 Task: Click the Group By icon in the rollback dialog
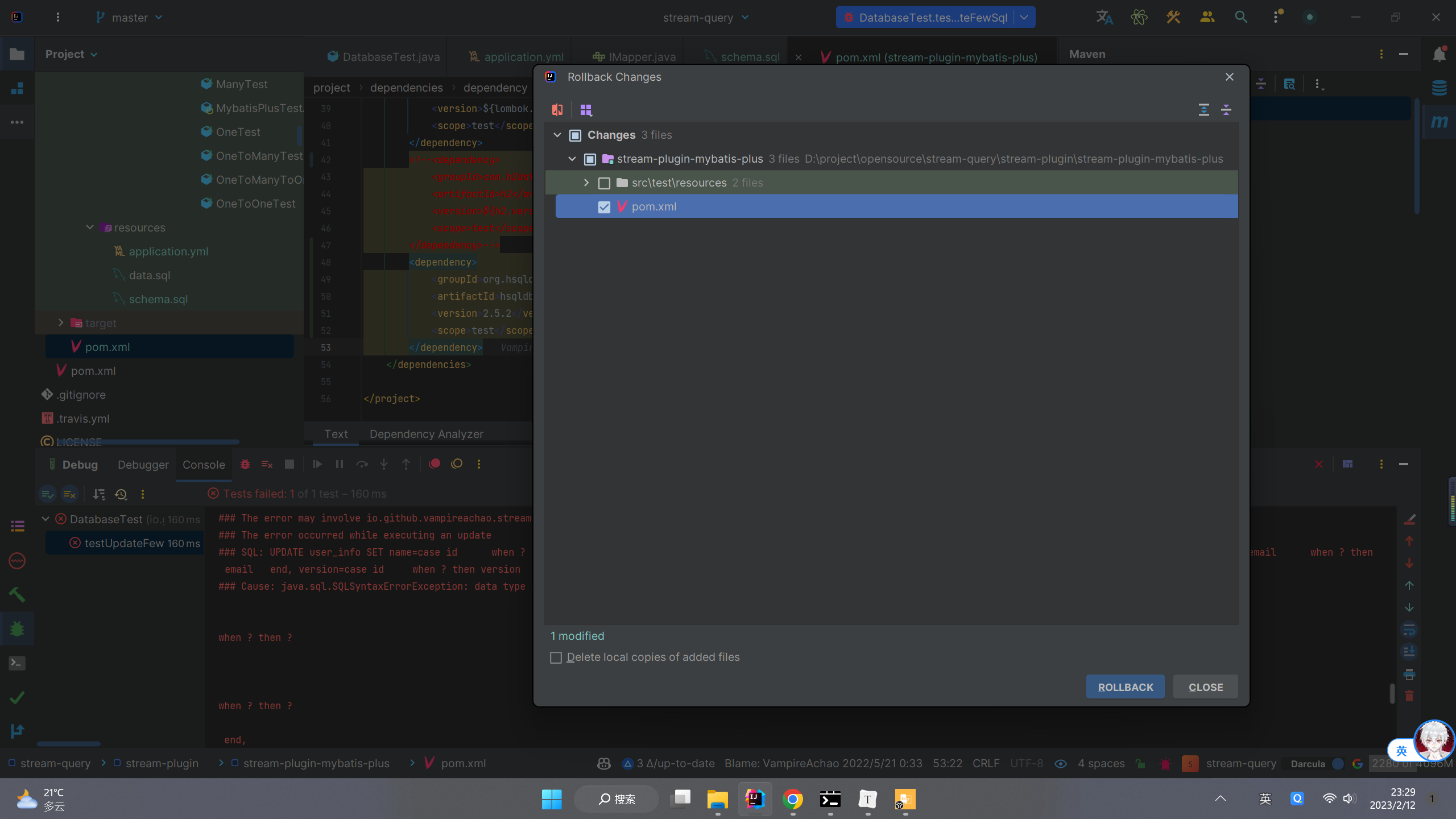[x=586, y=110]
